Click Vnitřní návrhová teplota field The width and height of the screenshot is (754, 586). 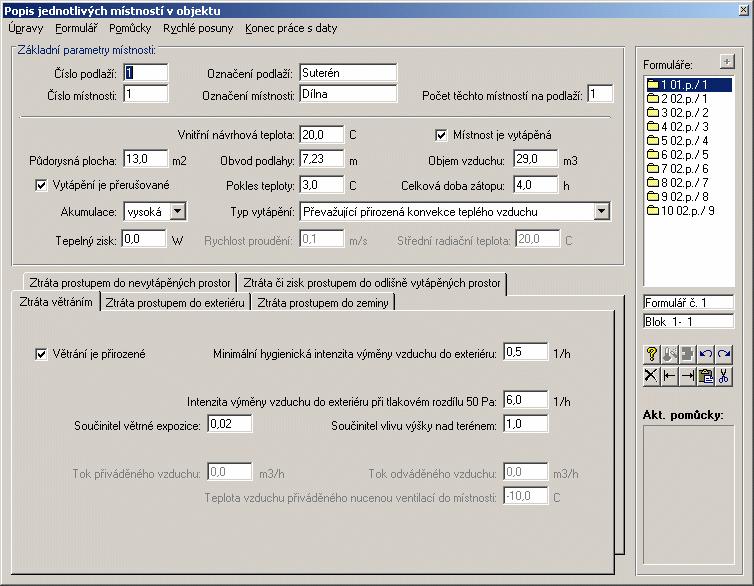click(322, 135)
